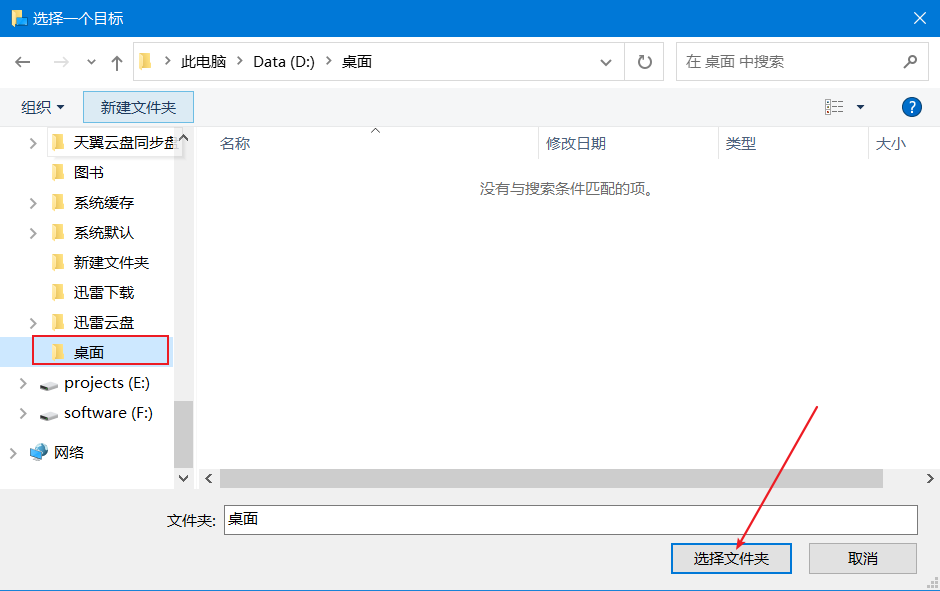
Task: Click horizontal scrollbar right arrow
Action: coord(930,478)
